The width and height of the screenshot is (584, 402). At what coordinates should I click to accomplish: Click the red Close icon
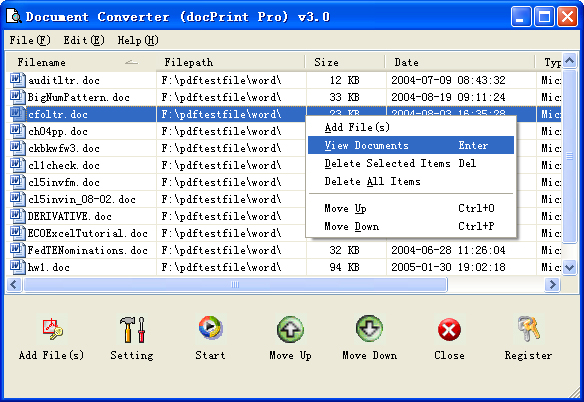coord(449,329)
